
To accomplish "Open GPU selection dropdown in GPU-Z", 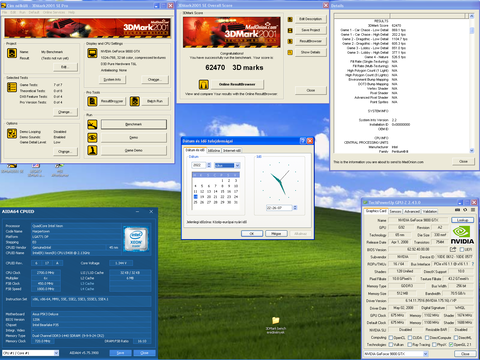I will (426, 354).
